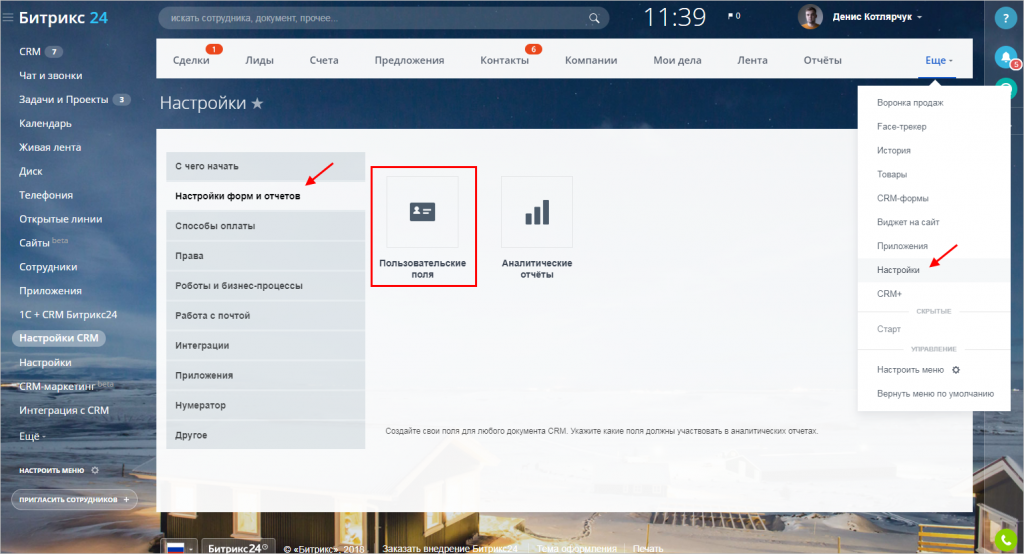Screen dimensions: 1024x554
Task: Open CRM in left sidebar
Action: pos(30,52)
